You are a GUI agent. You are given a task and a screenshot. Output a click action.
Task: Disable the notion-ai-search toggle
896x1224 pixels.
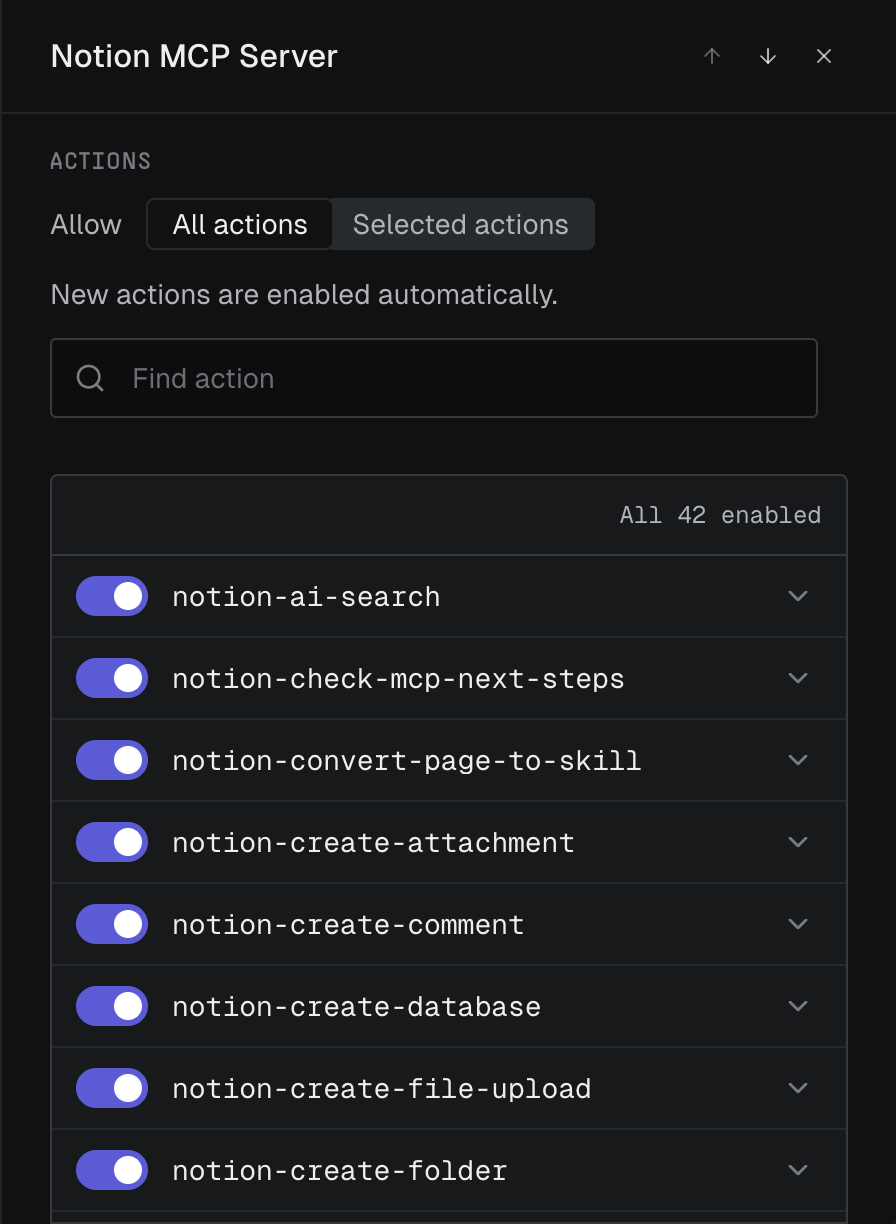coord(112,596)
